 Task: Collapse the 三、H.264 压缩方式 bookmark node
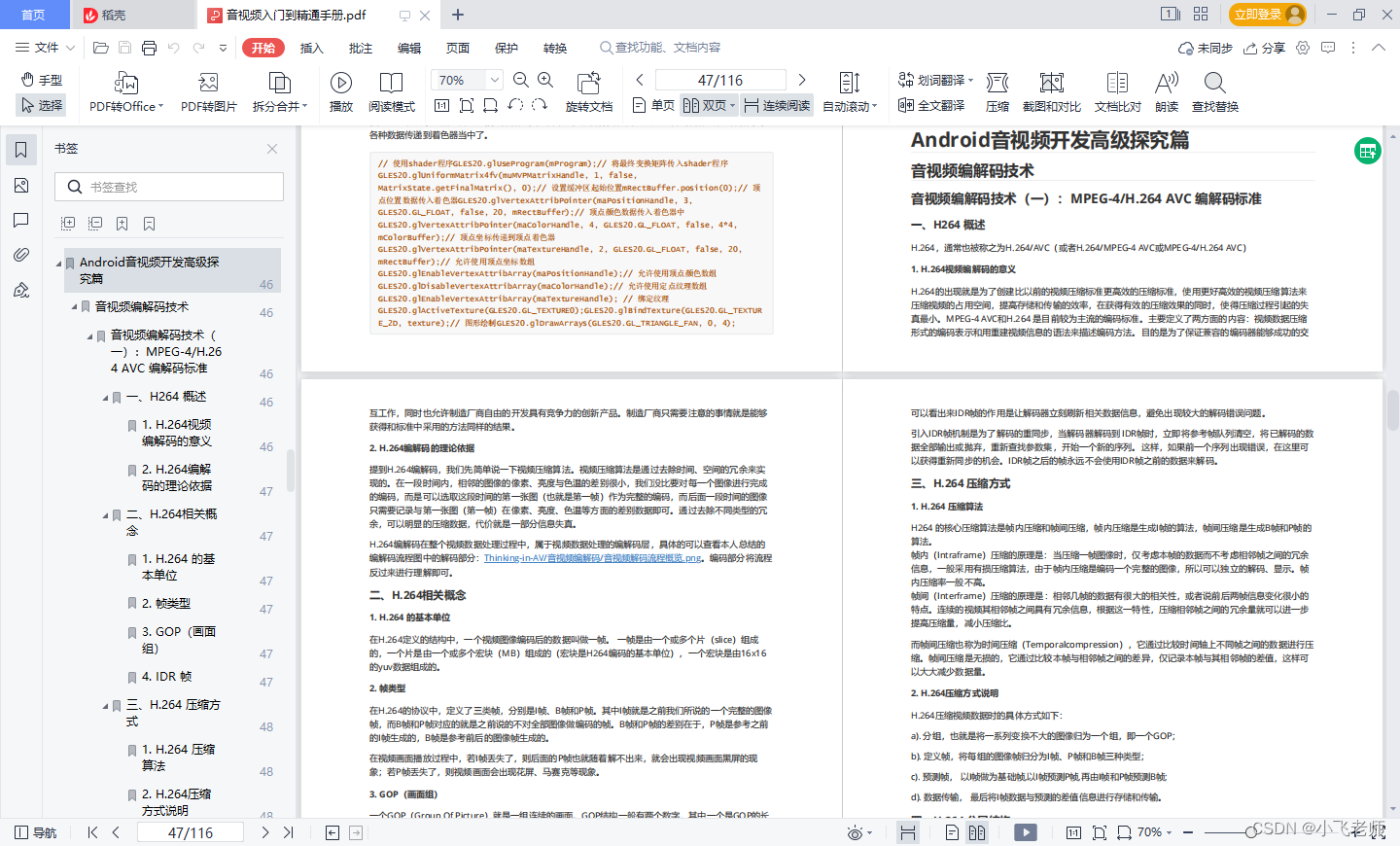click(x=105, y=706)
